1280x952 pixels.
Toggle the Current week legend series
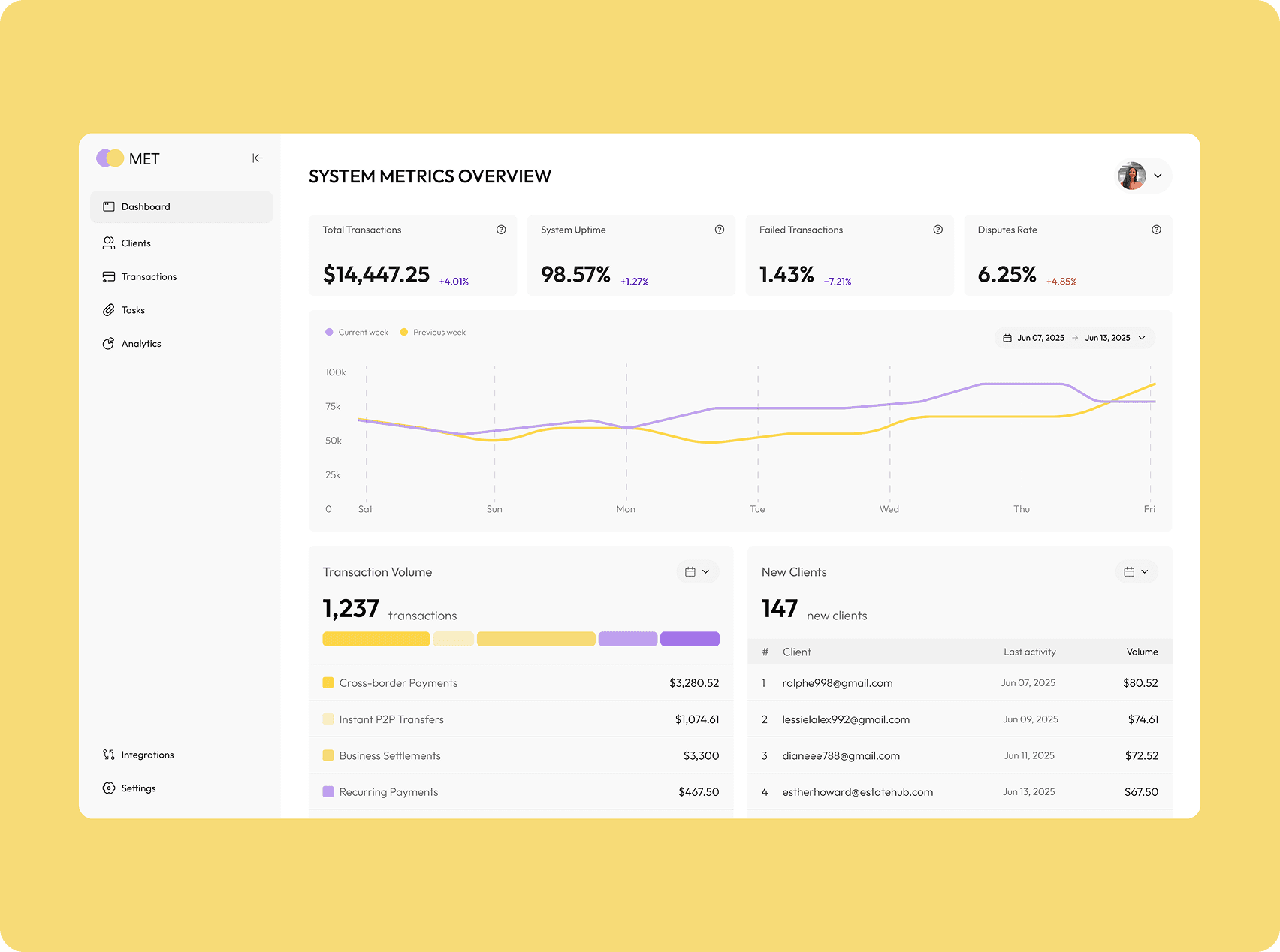coord(357,333)
